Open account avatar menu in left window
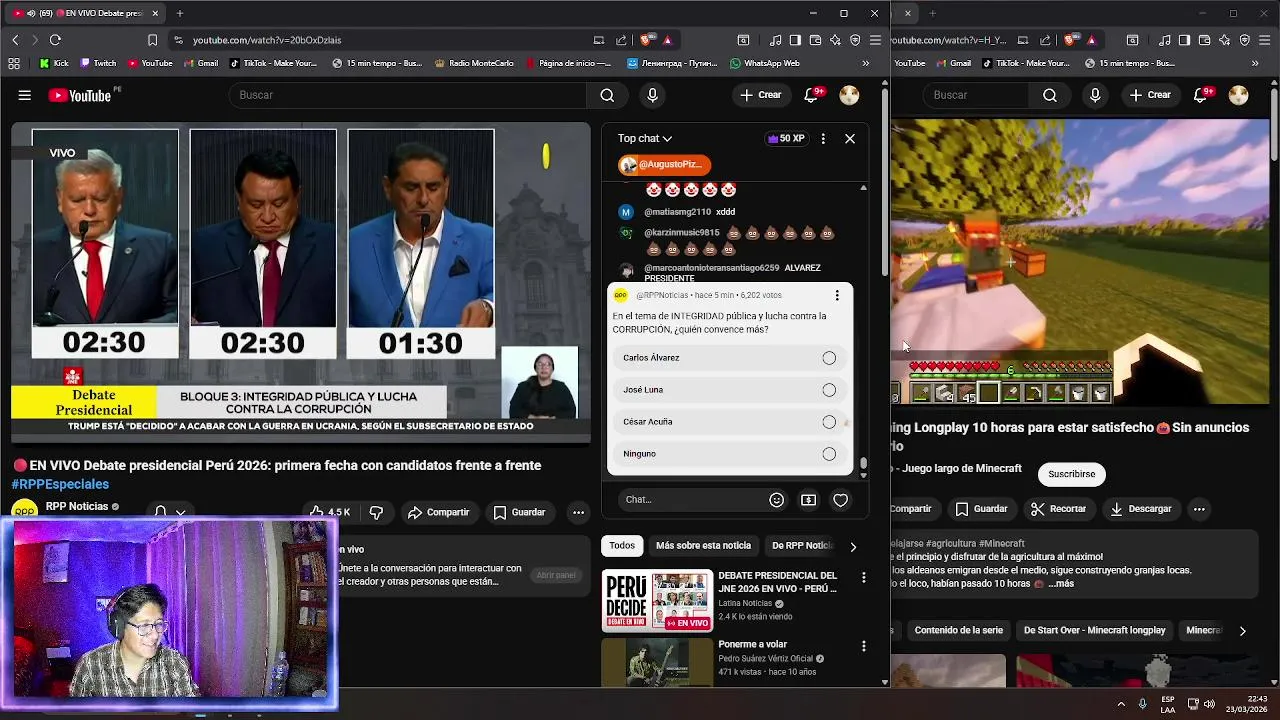Image resolution: width=1280 pixels, height=720 pixels. [x=849, y=95]
